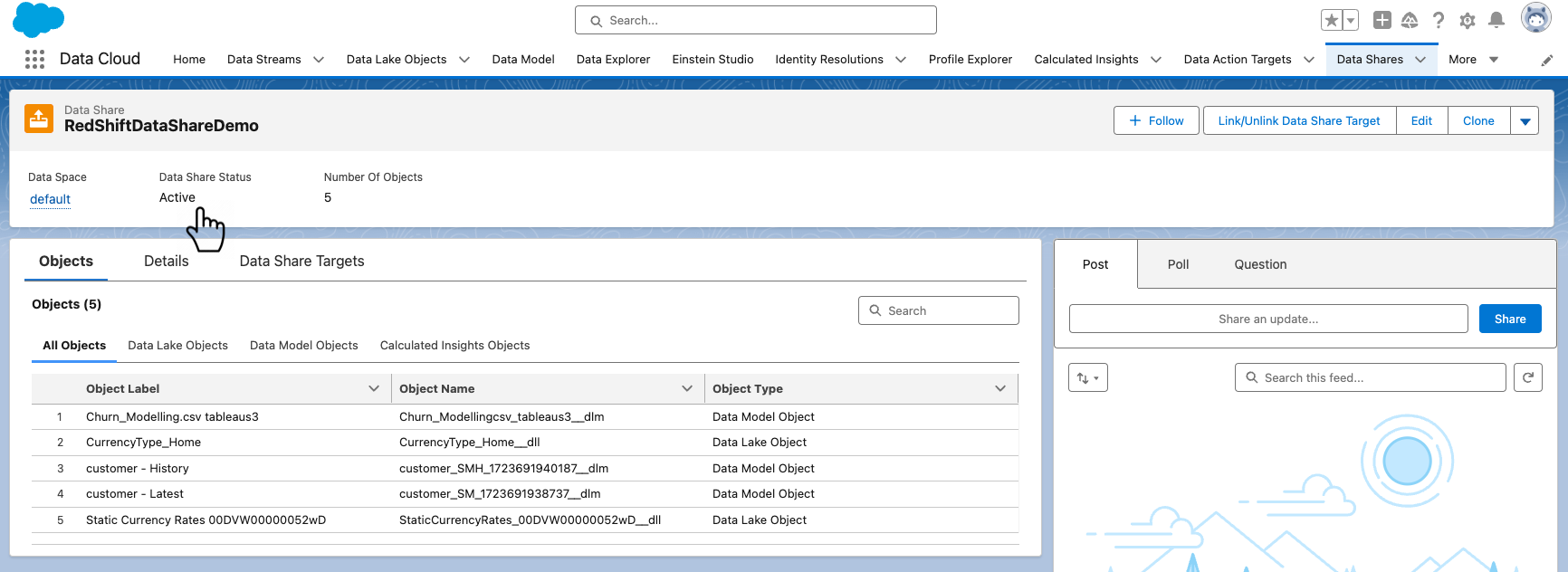This screenshot has width=1568, height=572.
Task: Click the Follow button
Action: 1156,120
